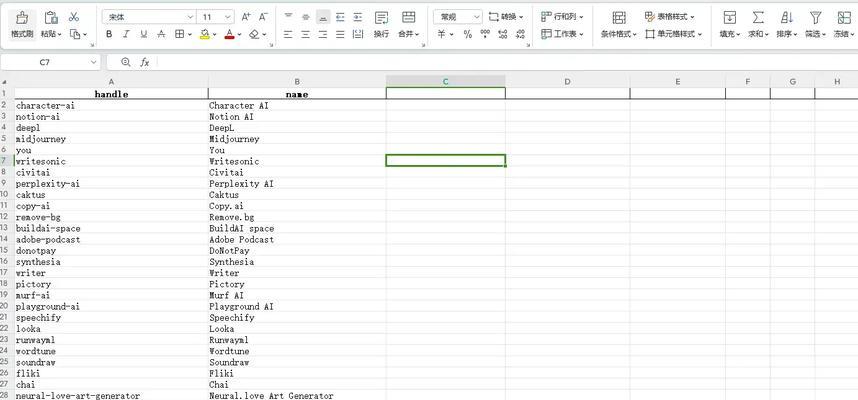This screenshot has height=400, width=858.
Task: Click the currency ¥ format icon
Action: coord(442,34)
